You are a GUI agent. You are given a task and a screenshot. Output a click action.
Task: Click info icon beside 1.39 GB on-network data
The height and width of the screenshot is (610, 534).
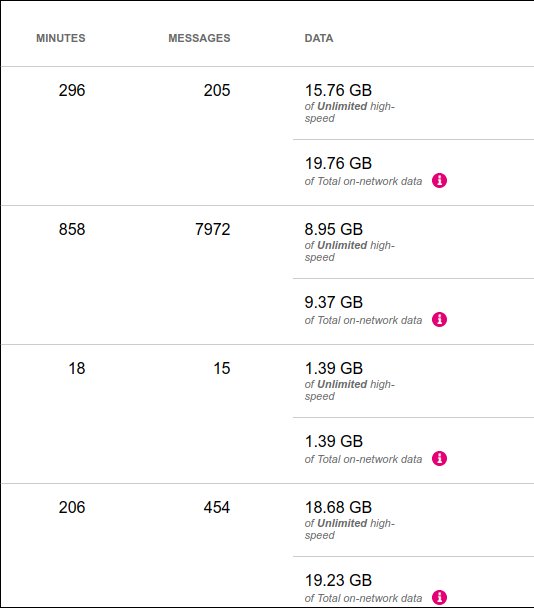pyautogui.click(x=439, y=458)
